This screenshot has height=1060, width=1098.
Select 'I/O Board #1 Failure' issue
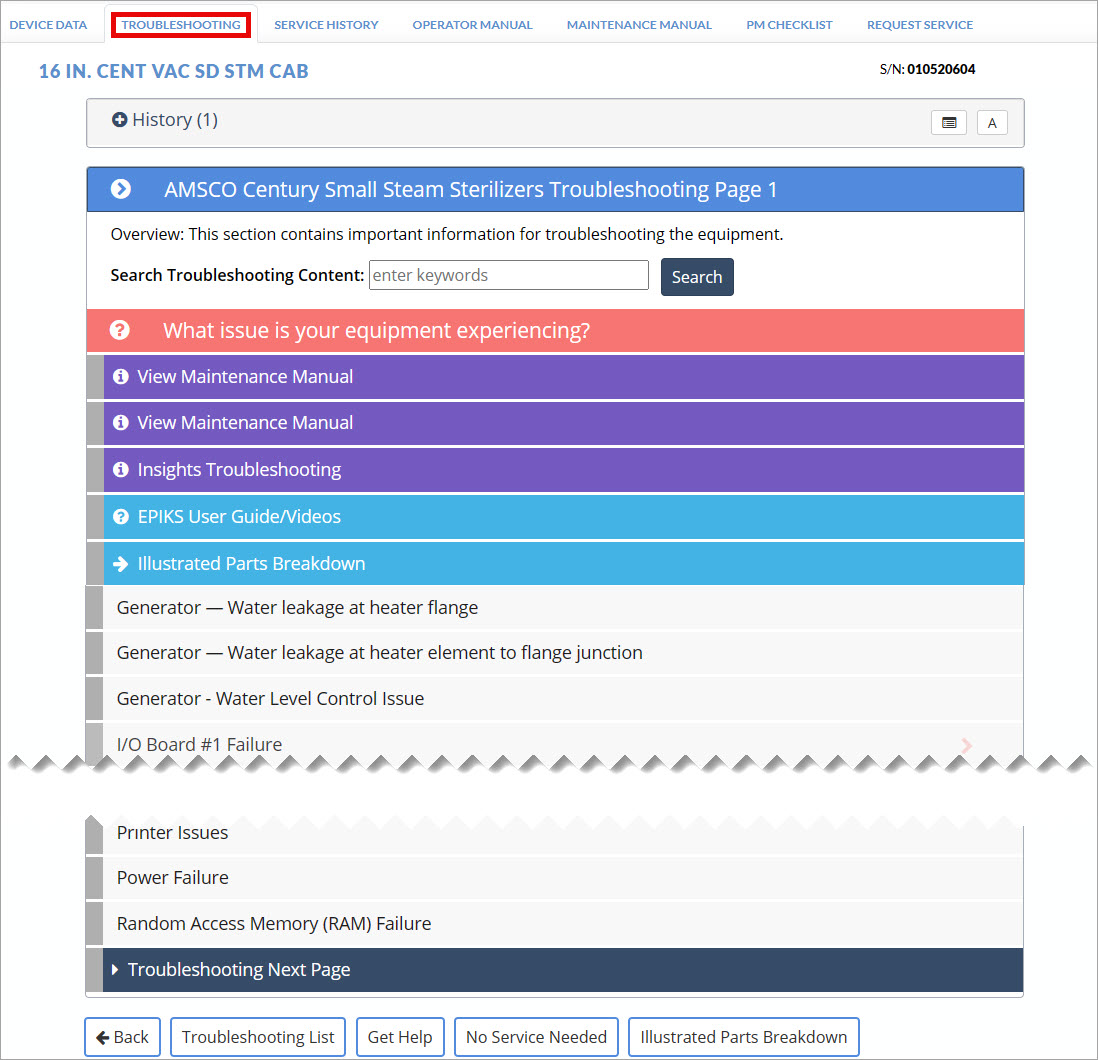coord(563,743)
